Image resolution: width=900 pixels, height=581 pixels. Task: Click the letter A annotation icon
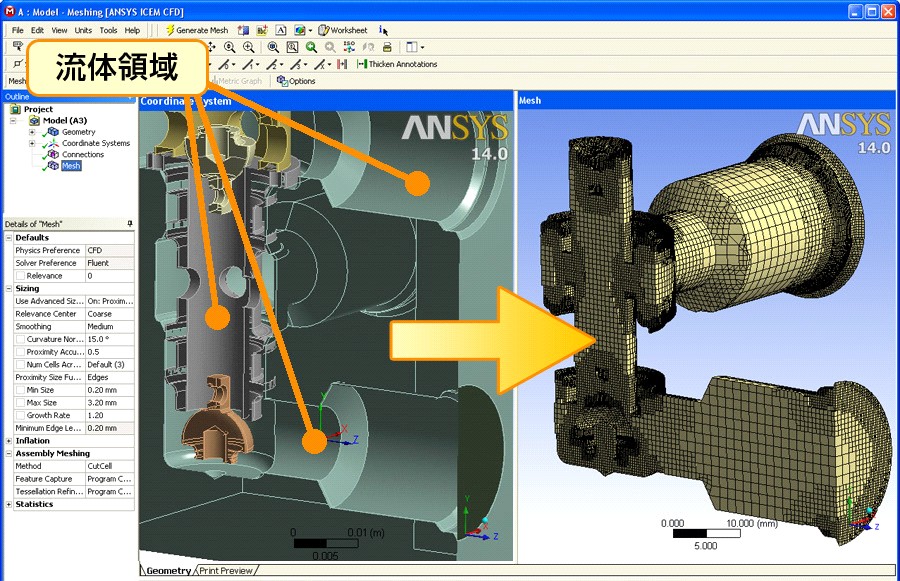(281, 30)
